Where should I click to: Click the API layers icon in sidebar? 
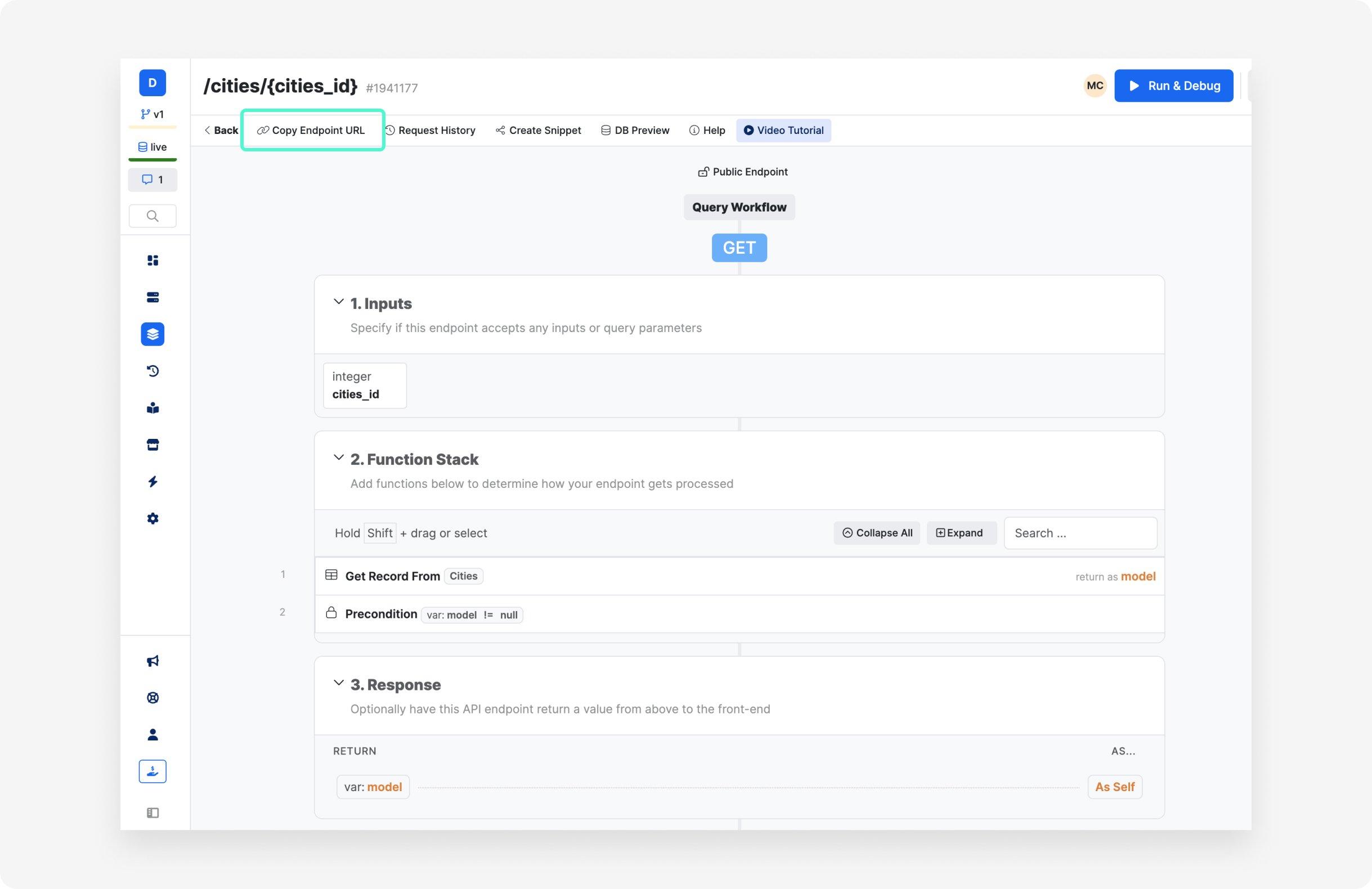pyautogui.click(x=152, y=334)
